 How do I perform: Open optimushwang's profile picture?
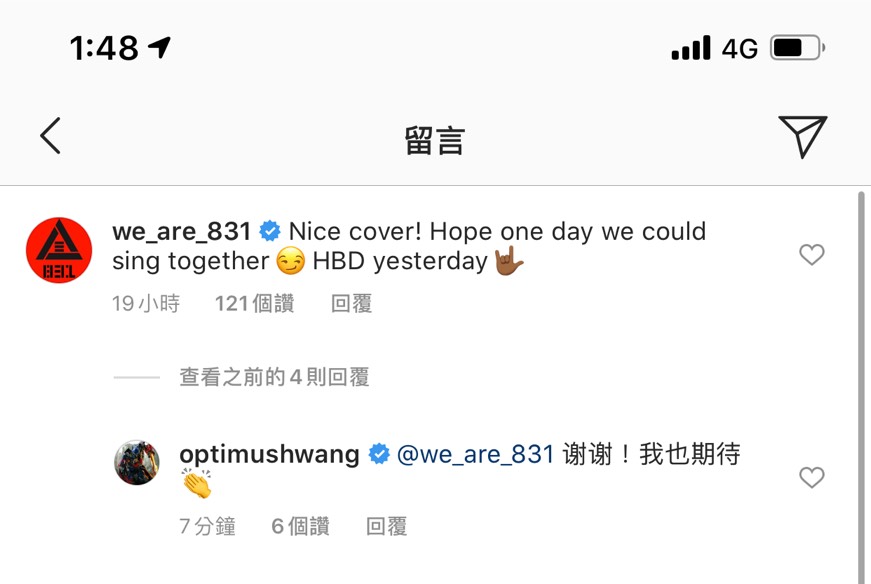pos(137,462)
